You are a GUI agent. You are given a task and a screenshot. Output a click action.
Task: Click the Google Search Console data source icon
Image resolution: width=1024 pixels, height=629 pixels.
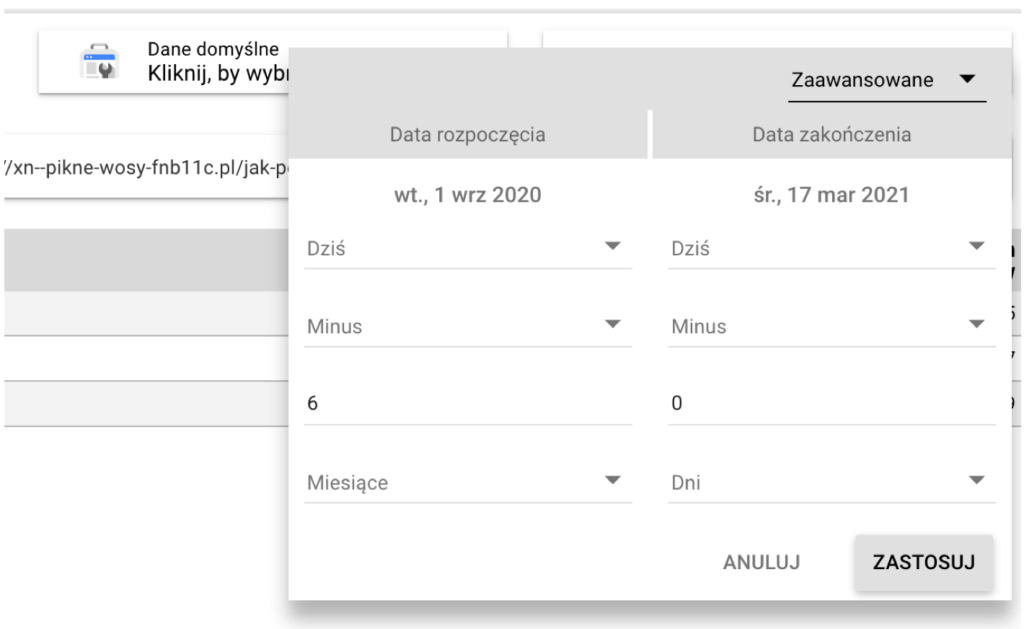tap(99, 62)
